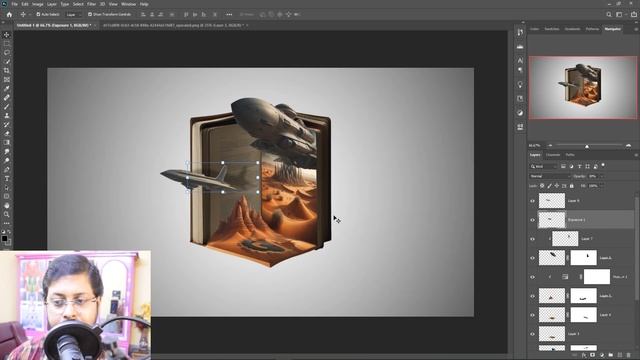Select the Horizontal Type tool

coord(7,178)
